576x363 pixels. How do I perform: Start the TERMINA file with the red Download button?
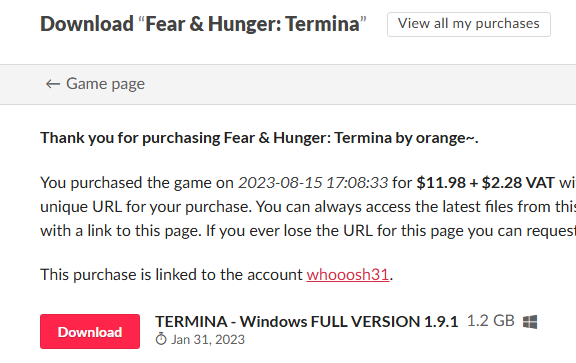click(x=90, y=331)
